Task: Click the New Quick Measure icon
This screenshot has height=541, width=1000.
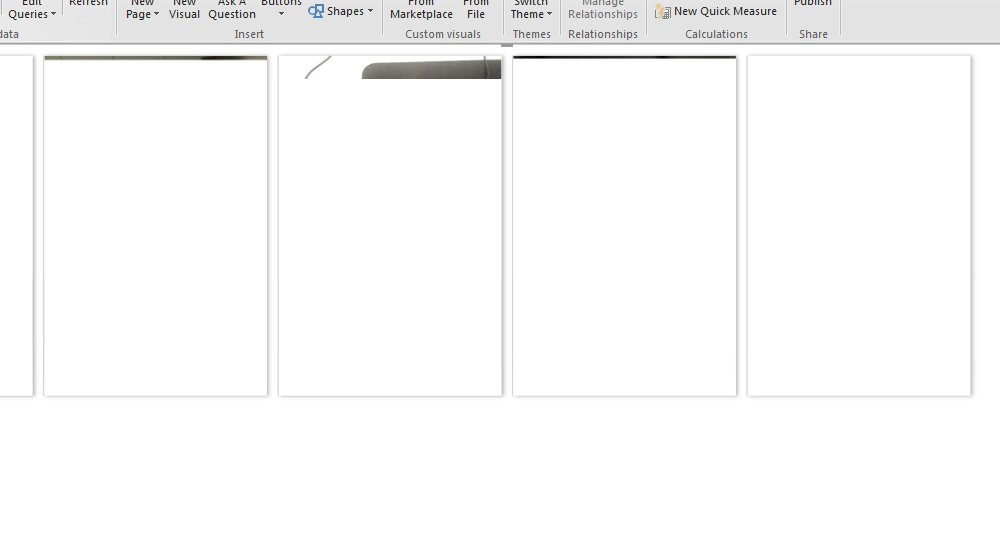Action: click(663, 11)
